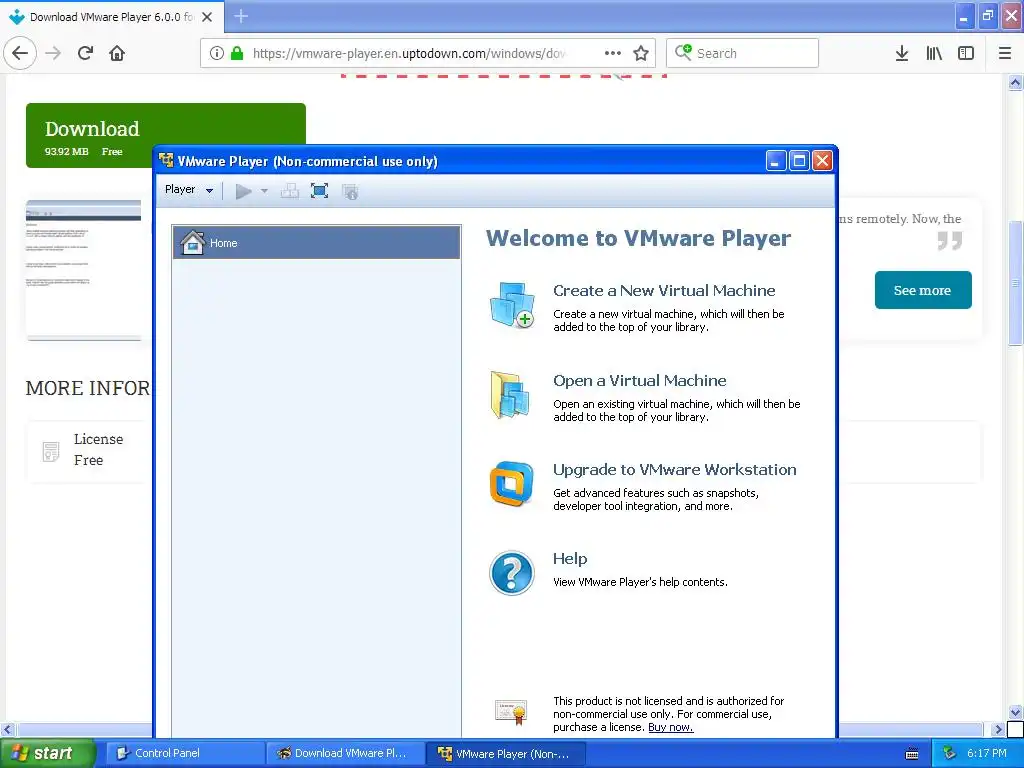The width and height of the screenshot is (1024, 768).
Task: Click the green Download button in Firefox
Action: 165,135
